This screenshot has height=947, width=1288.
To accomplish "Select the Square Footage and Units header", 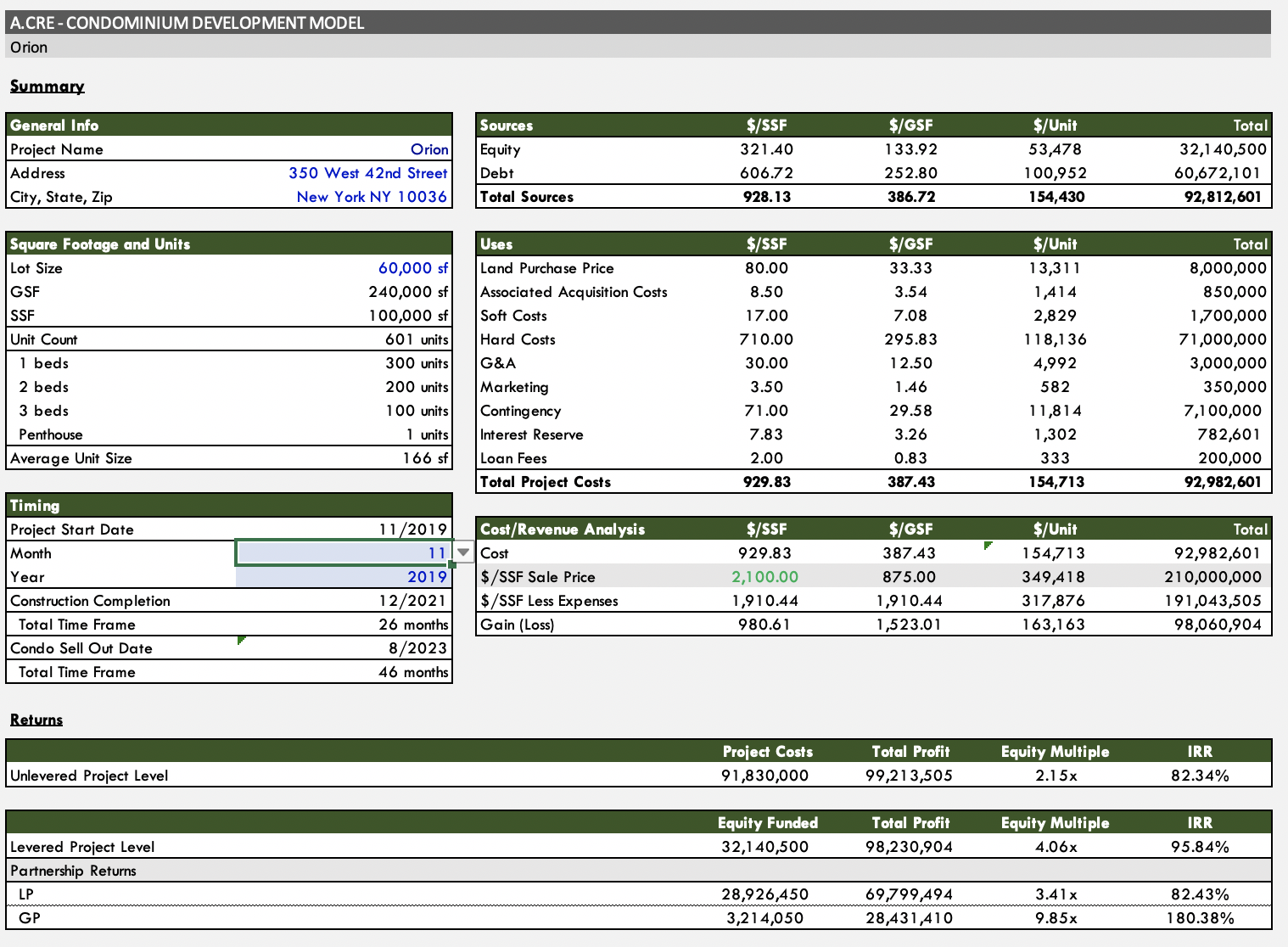I will (x=100, y=244).
